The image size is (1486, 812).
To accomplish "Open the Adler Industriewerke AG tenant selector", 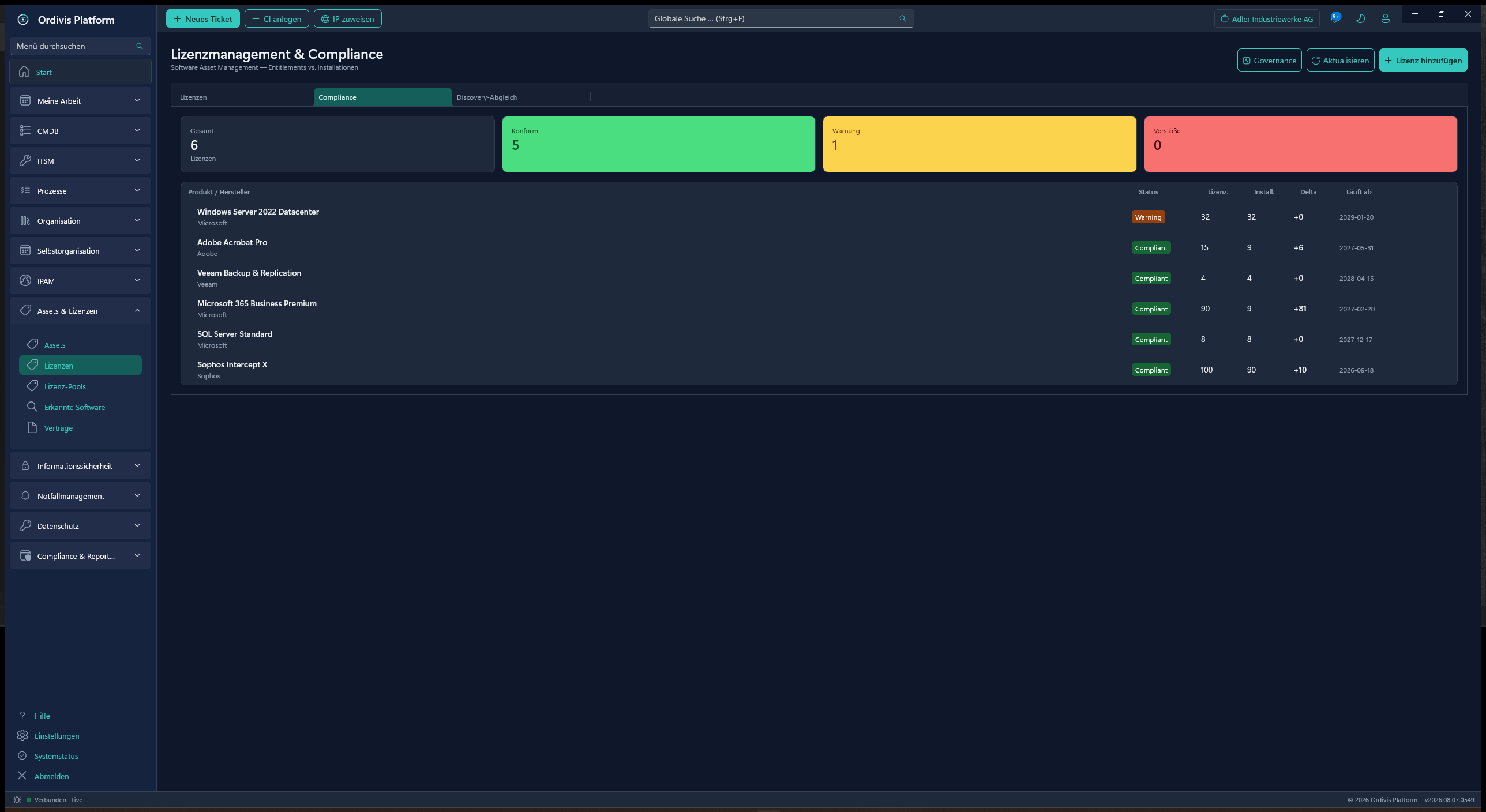I will point(1267,19).
